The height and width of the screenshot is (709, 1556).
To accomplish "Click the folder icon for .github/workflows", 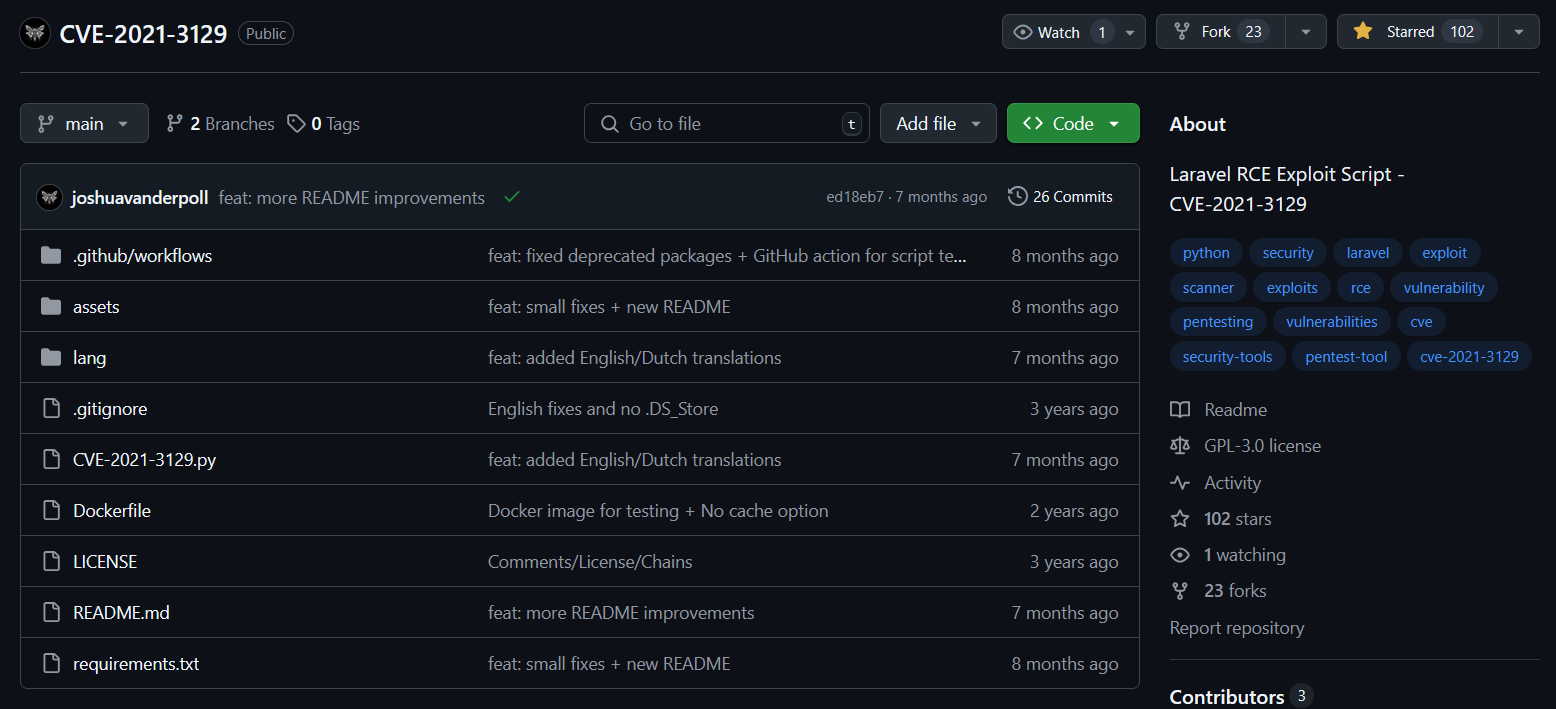I will pyautogui.click(x=51, y=256).
